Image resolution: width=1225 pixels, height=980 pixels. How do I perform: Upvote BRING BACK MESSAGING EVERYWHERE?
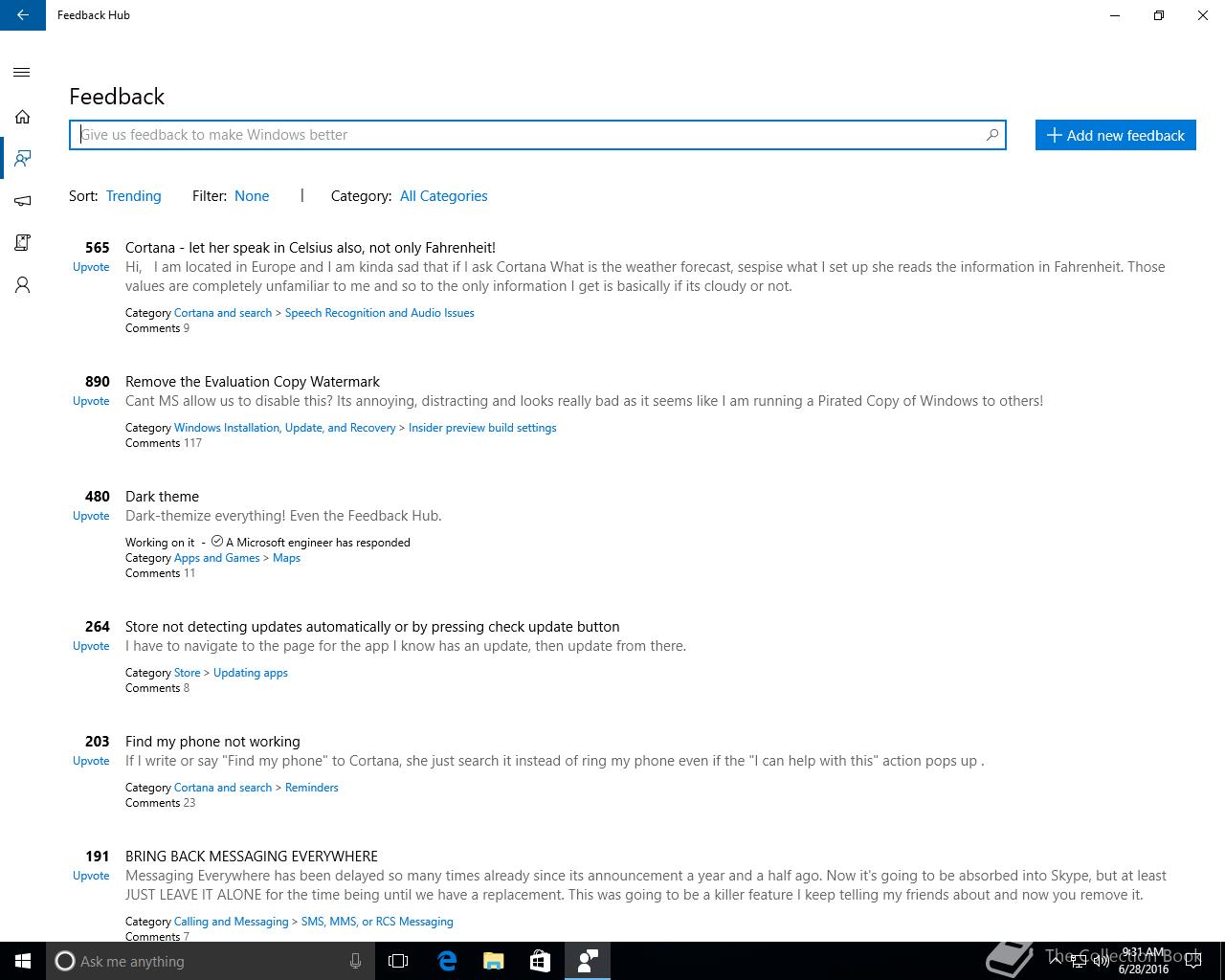pos(91,876)
